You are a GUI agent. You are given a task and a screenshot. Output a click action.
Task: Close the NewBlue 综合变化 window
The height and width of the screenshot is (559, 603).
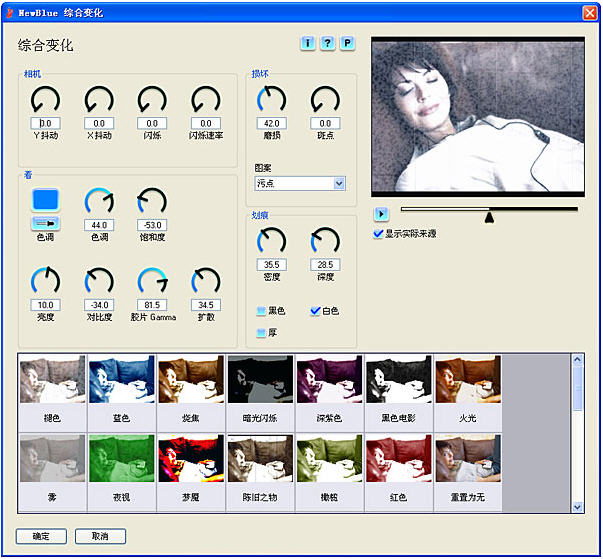[590, 13]
